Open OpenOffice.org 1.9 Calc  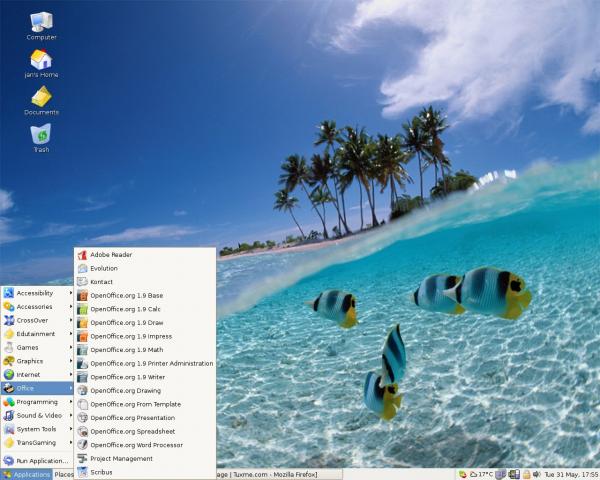pyautogui.click(x=145, y=309)
